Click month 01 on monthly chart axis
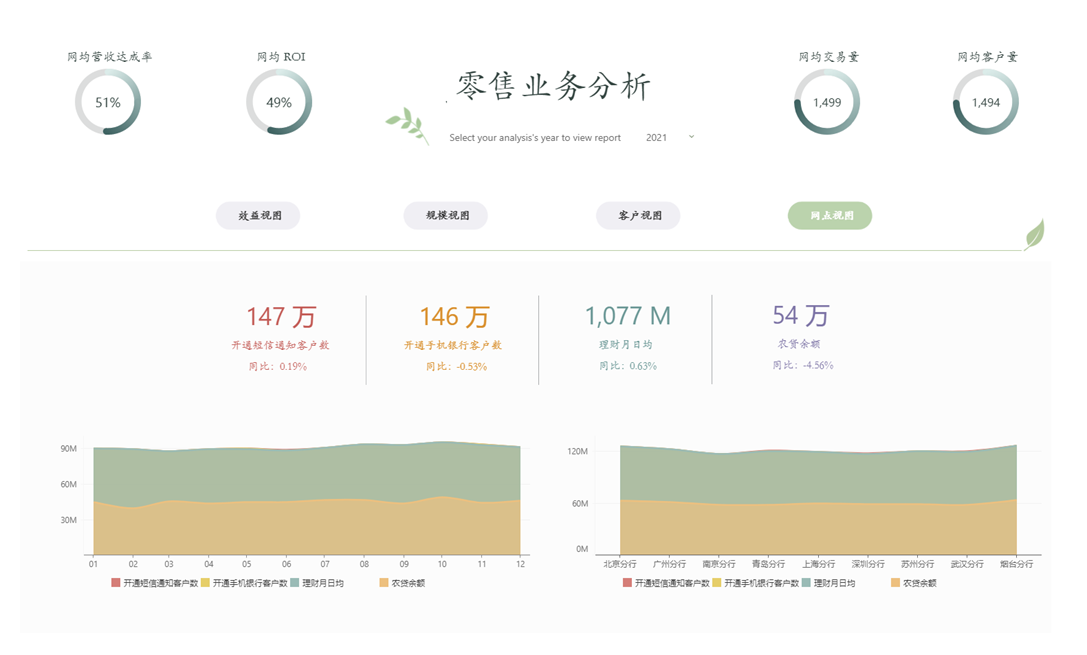The height and width of the screenshot is (655, 1087). point(94,564)
